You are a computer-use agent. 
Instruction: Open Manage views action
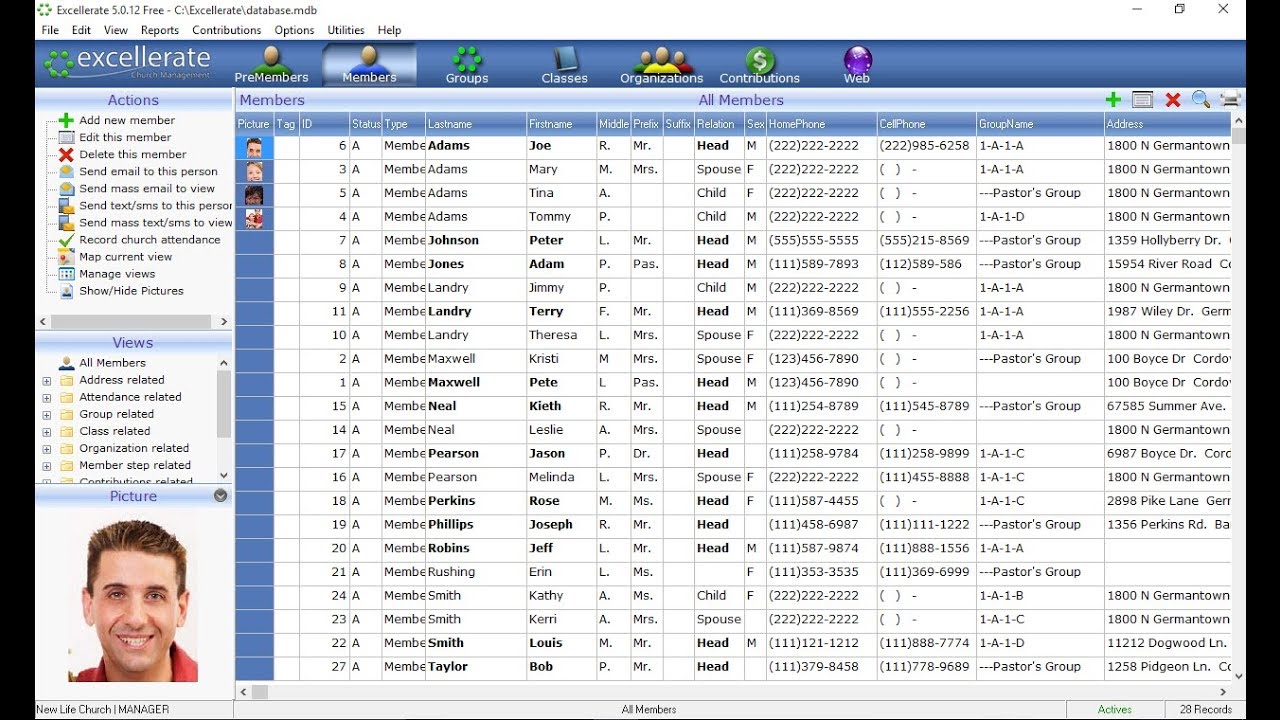click(x=107, y=274)
